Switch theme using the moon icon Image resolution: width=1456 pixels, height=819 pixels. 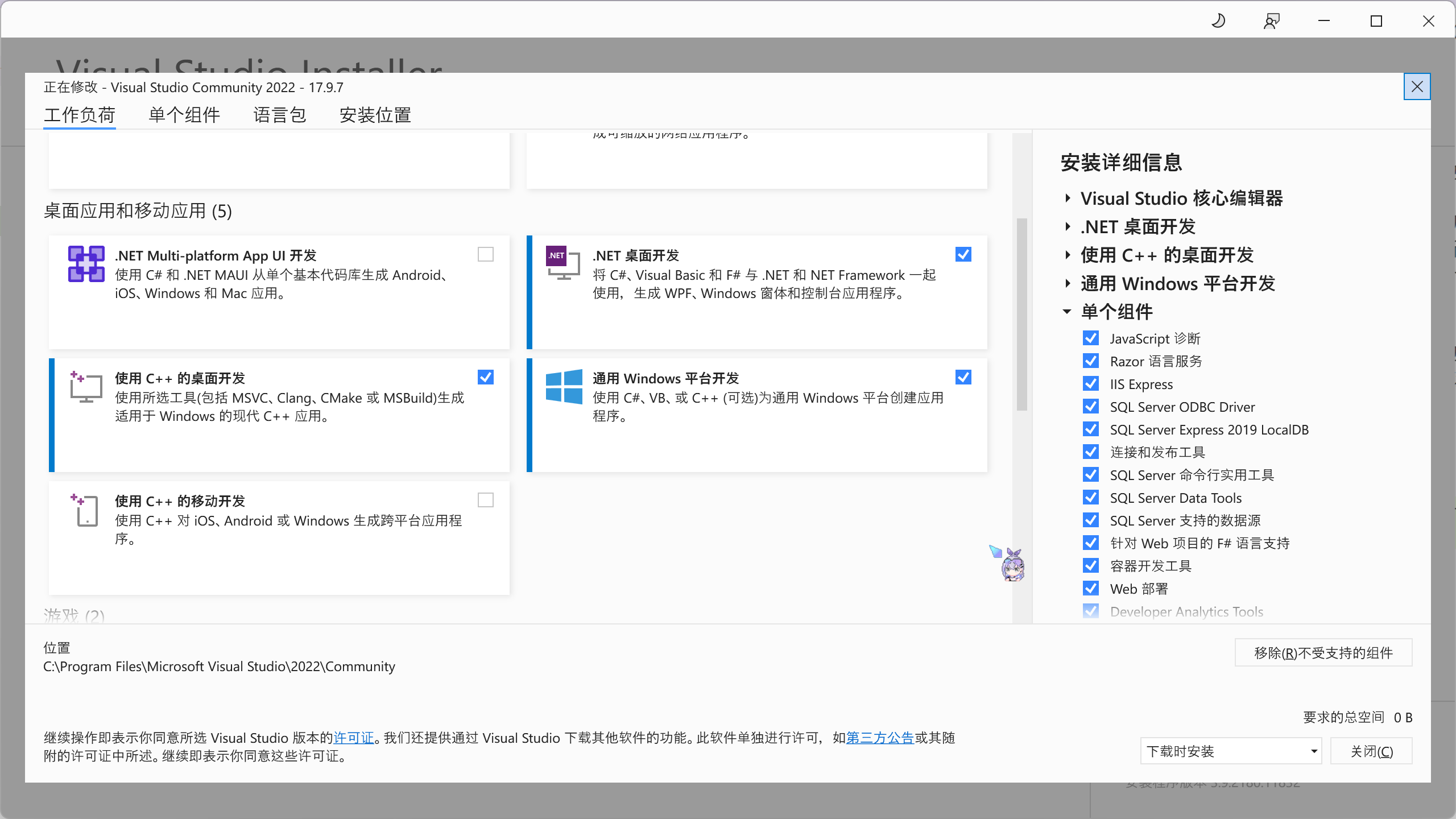(x=1218, y=21)
